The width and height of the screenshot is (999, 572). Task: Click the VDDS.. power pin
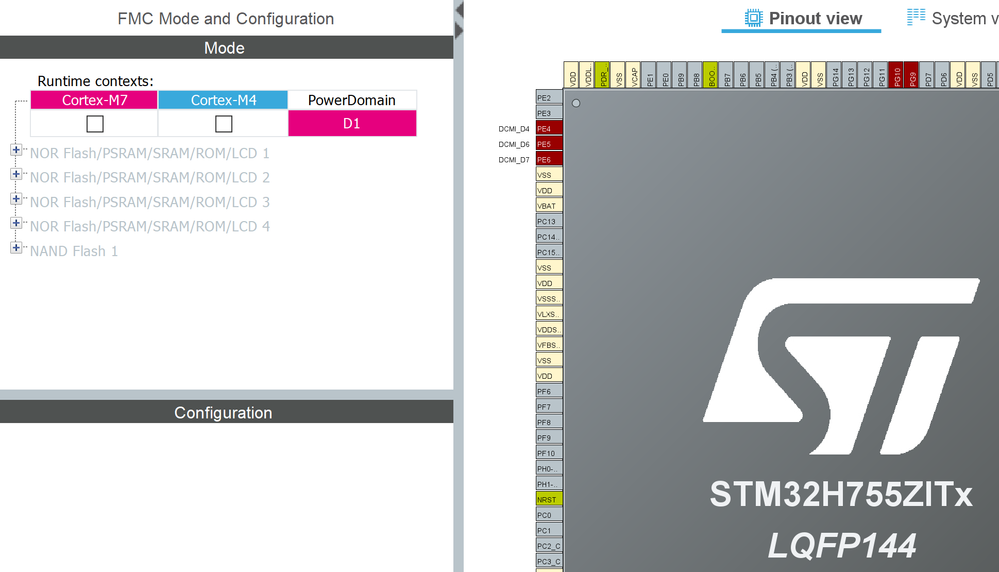coord(549,329)
